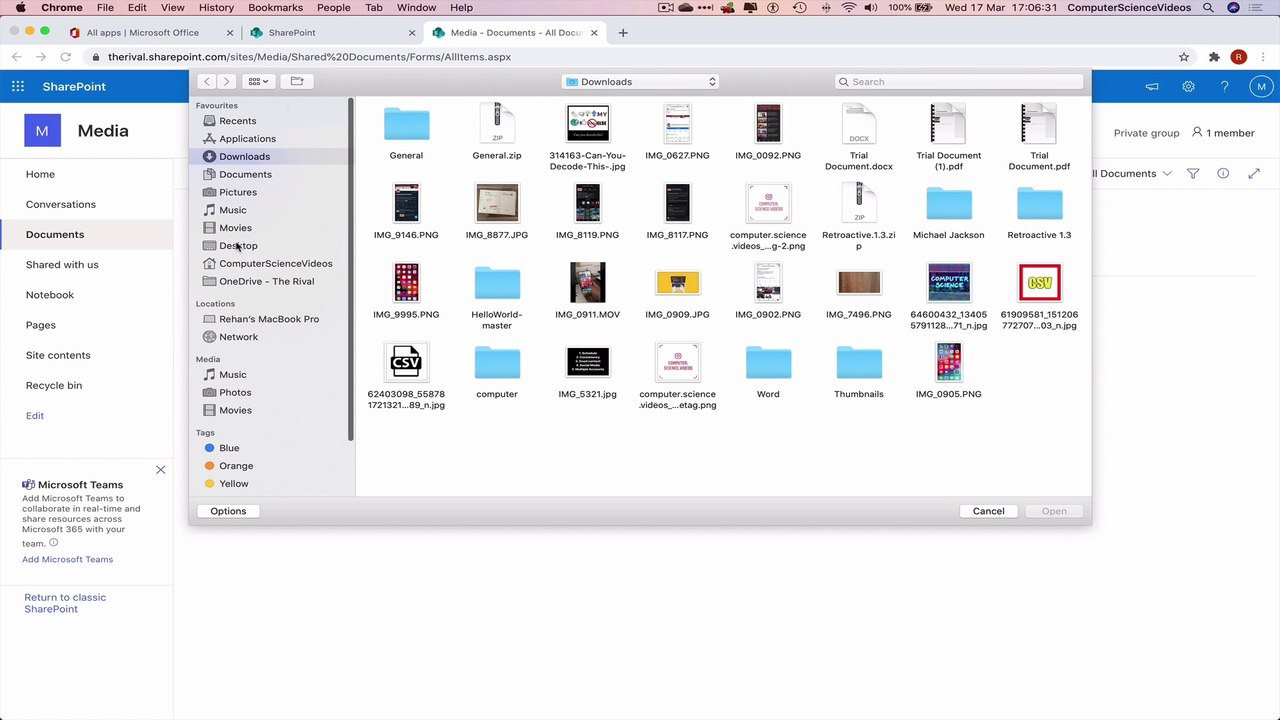
Task: Select the IMG_0911.MOV video thumbnail
Action: [588, 283]
